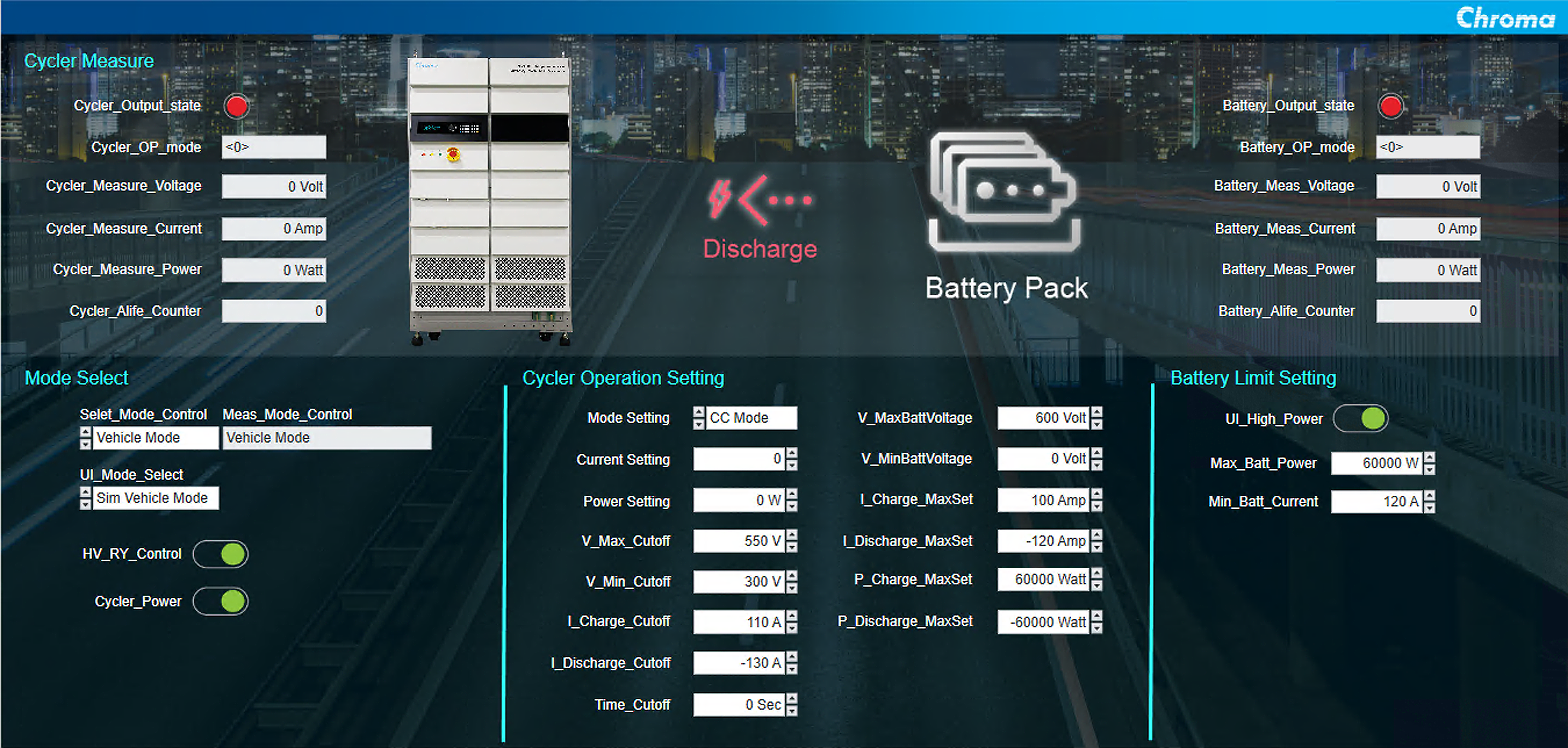The height and width of the screenshot is (748, 1568).
Task: Toggle the HV_RY_Control switch
Action: pos(220,554)
